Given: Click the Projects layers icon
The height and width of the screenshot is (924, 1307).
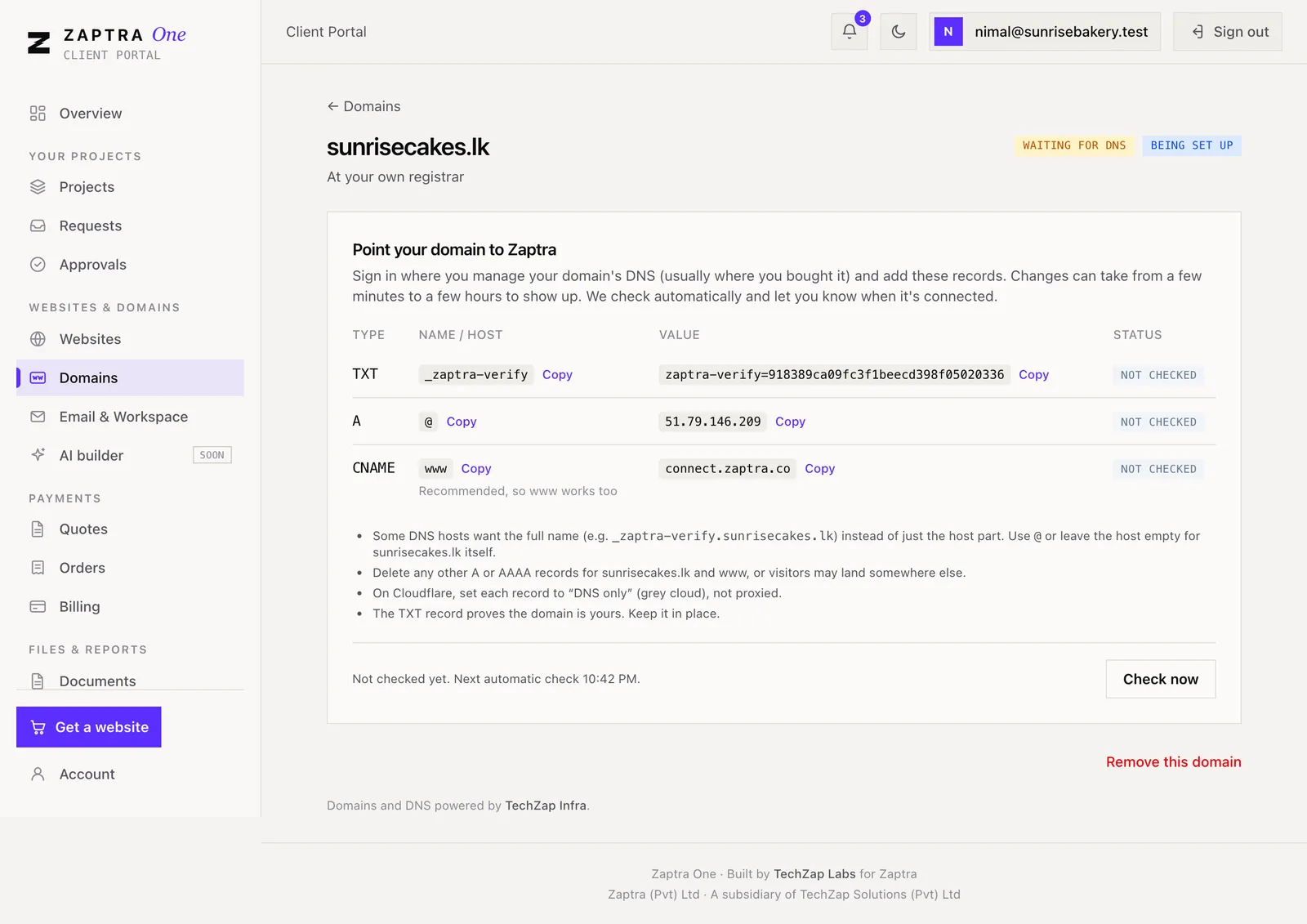Looking at the screenshot, I should pyautogui.click(x=38, y=187).
